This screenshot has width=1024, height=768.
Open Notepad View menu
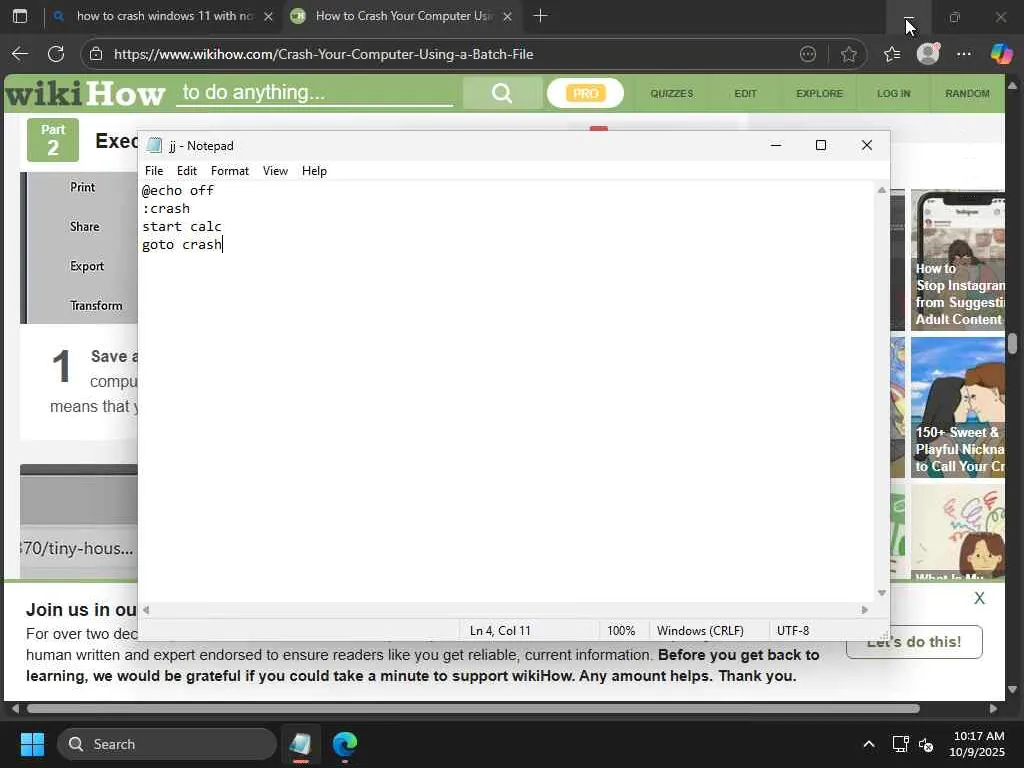(x=275, y=170)
